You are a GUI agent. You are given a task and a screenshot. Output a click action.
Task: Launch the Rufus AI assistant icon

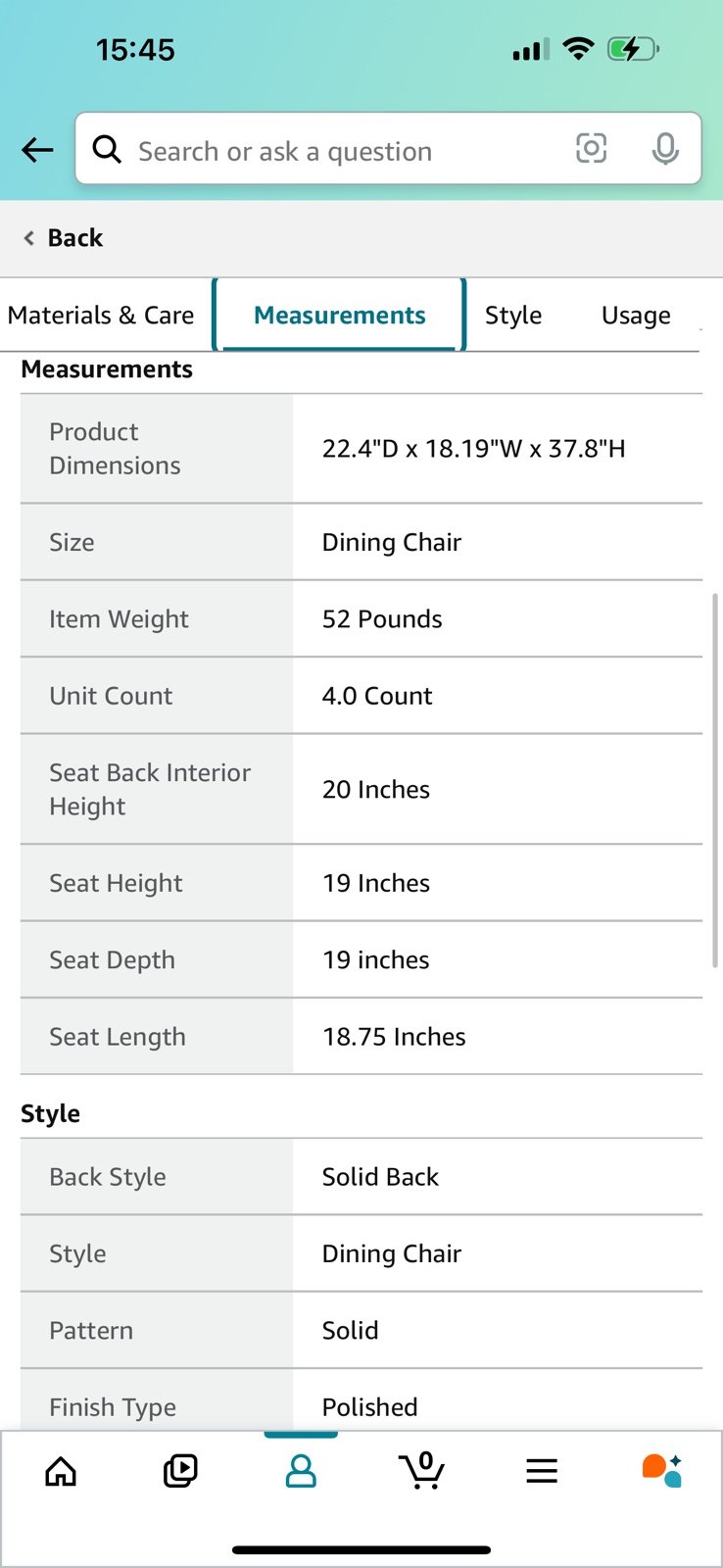tap(662, 1470)
